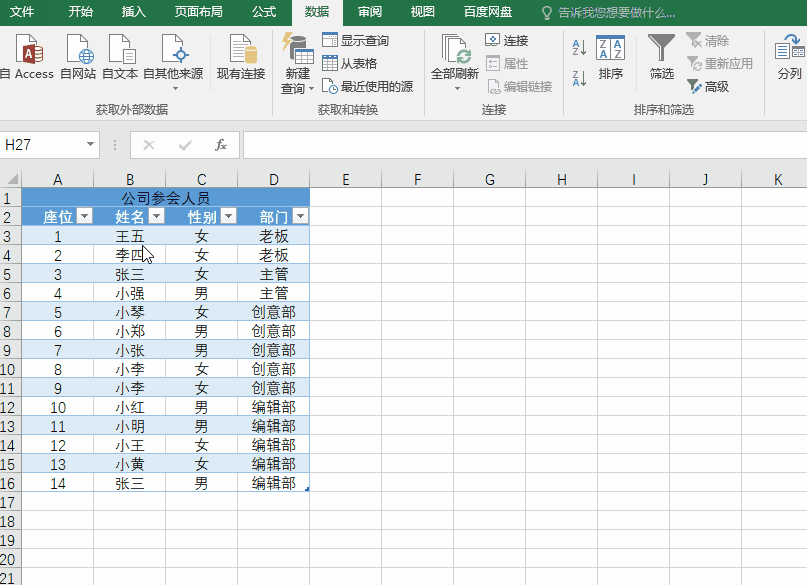Expand the Refresh All dropdown arrow
The image size is (807, 585).
point(457,88)
